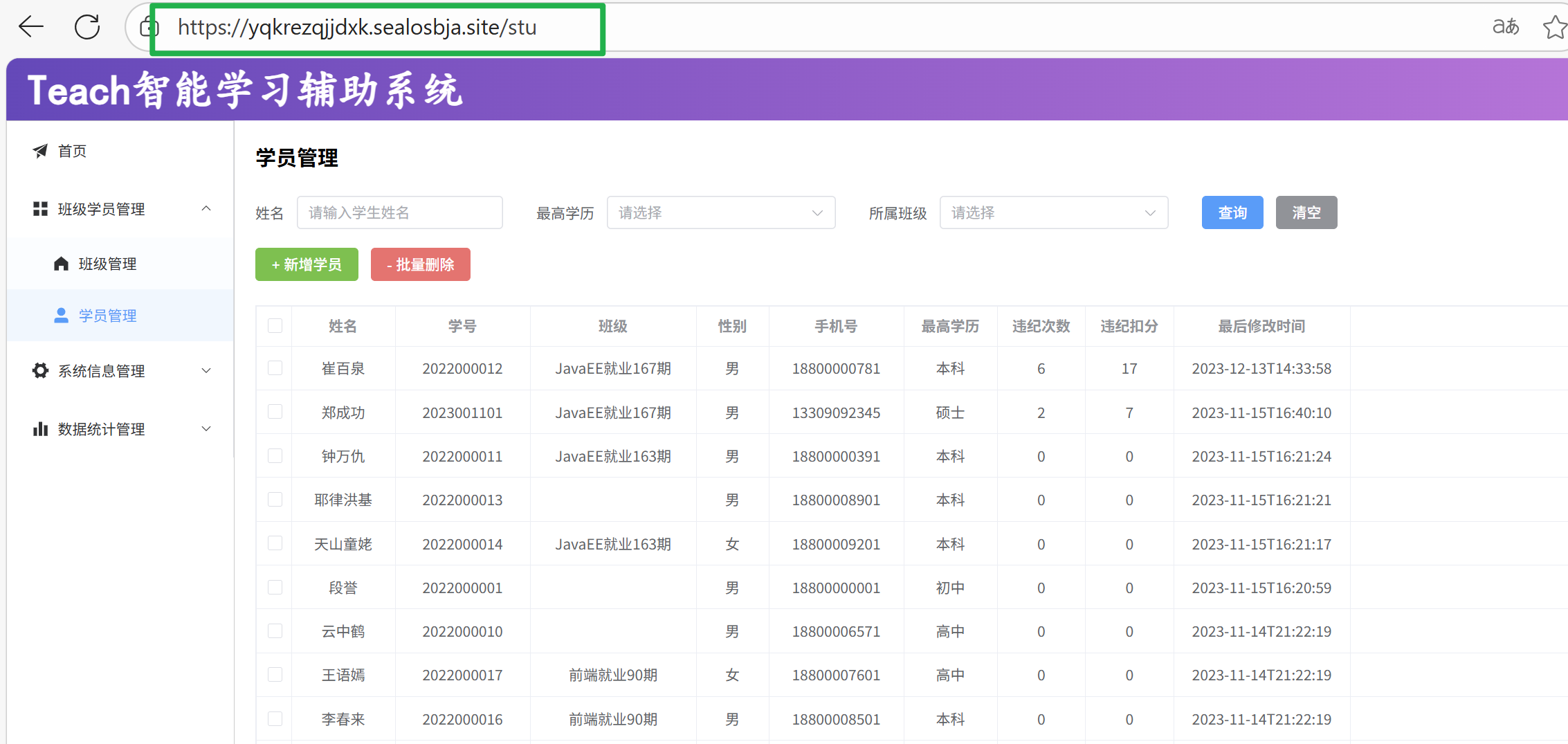Click the paper plane icon for 首页
Viewport: 1568px width, 744px height.
tap(40, 151)
